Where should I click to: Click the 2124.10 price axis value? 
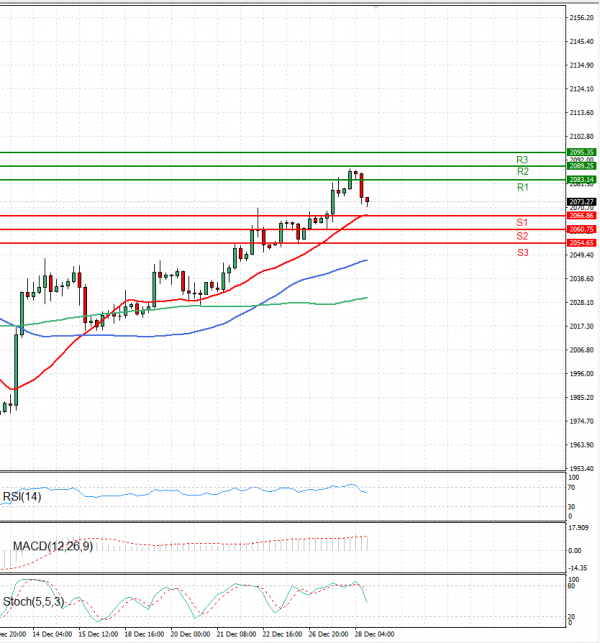point(582,89)
